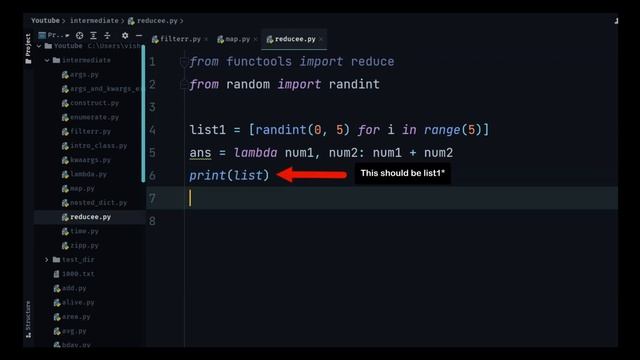
Task: Hide the Project panel with minus icon
Action: pyautogui.click(x=139, y=36)
